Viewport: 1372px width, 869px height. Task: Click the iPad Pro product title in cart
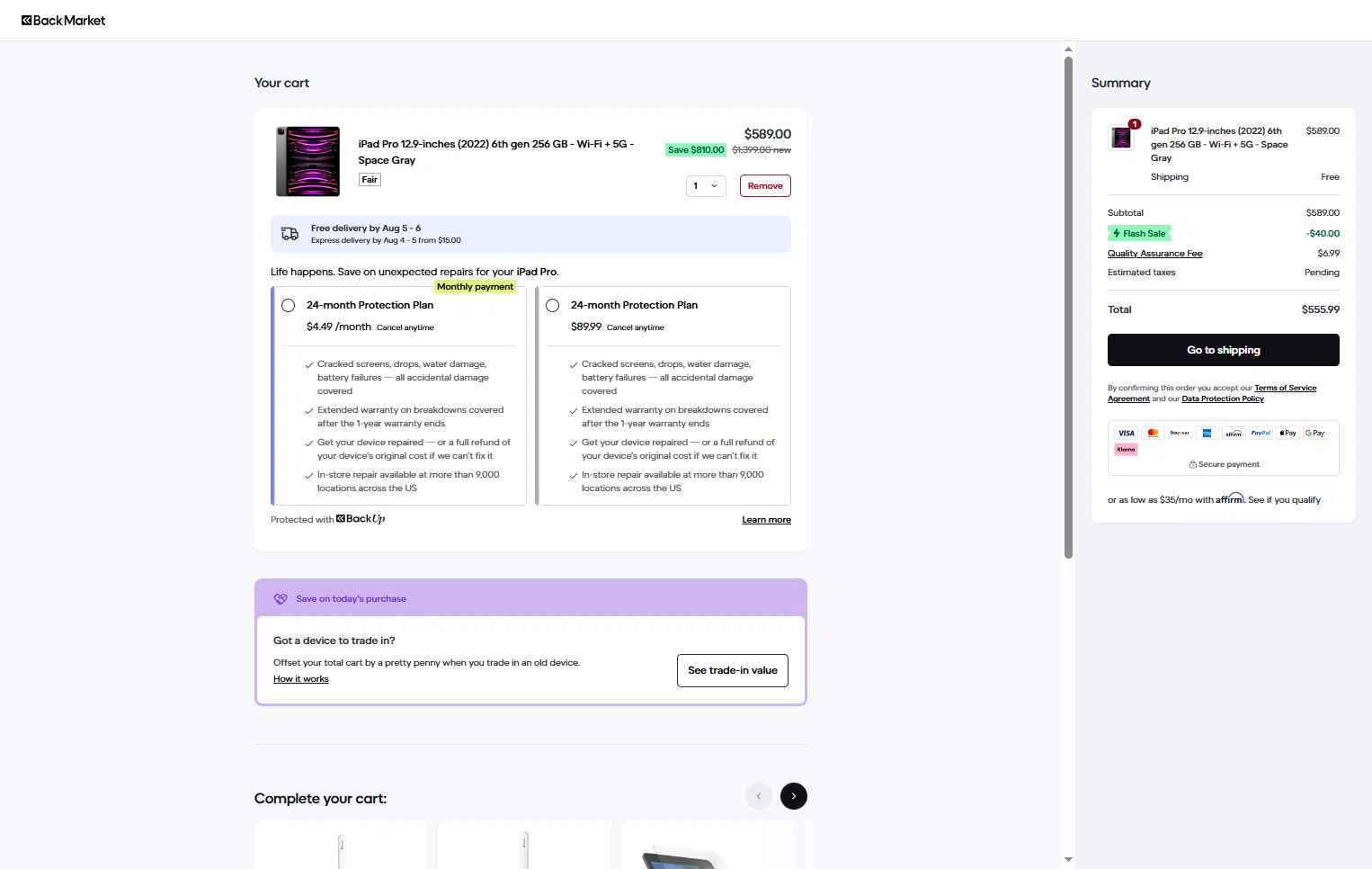coord(495,152)
